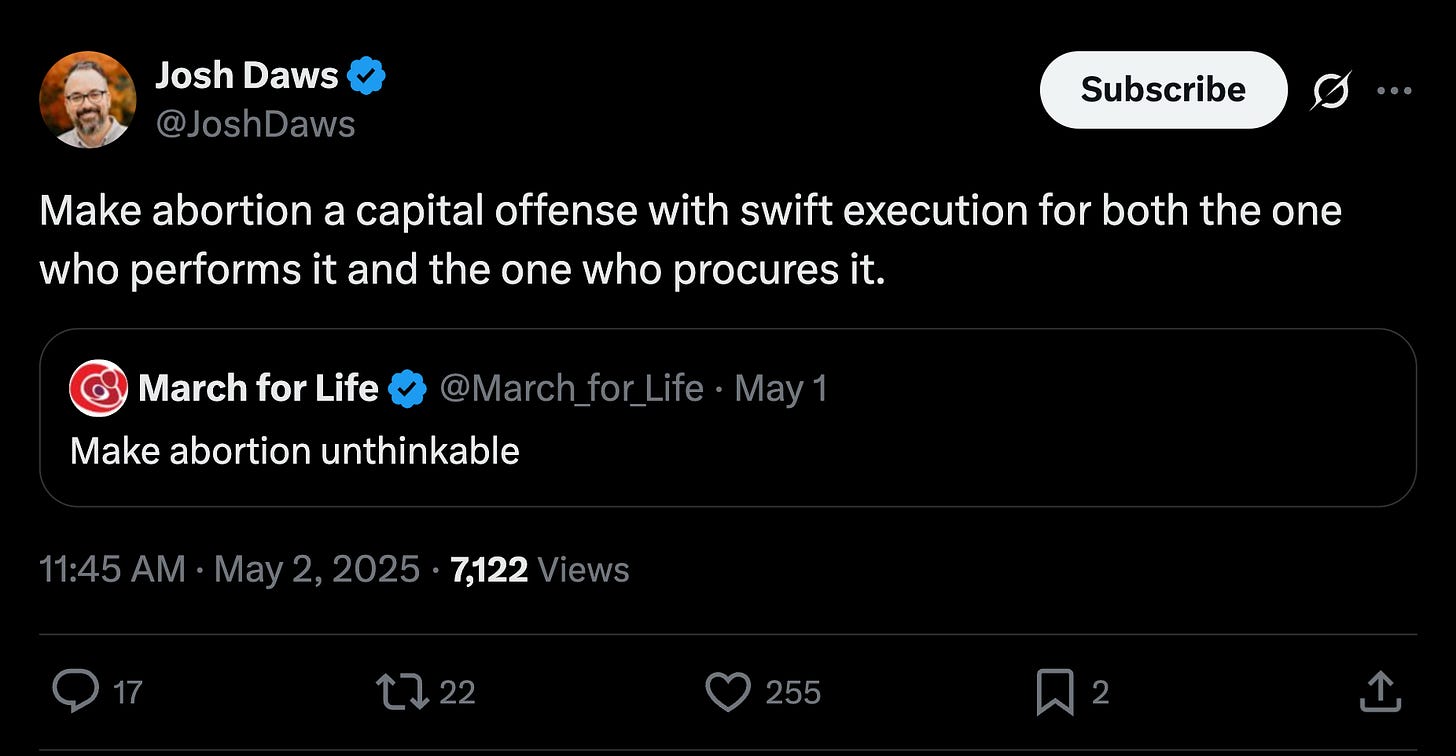Open replies by clicking the reply icon
Image resolution: width=1456 pixels, height=756 pixels.
pos(78,691)
